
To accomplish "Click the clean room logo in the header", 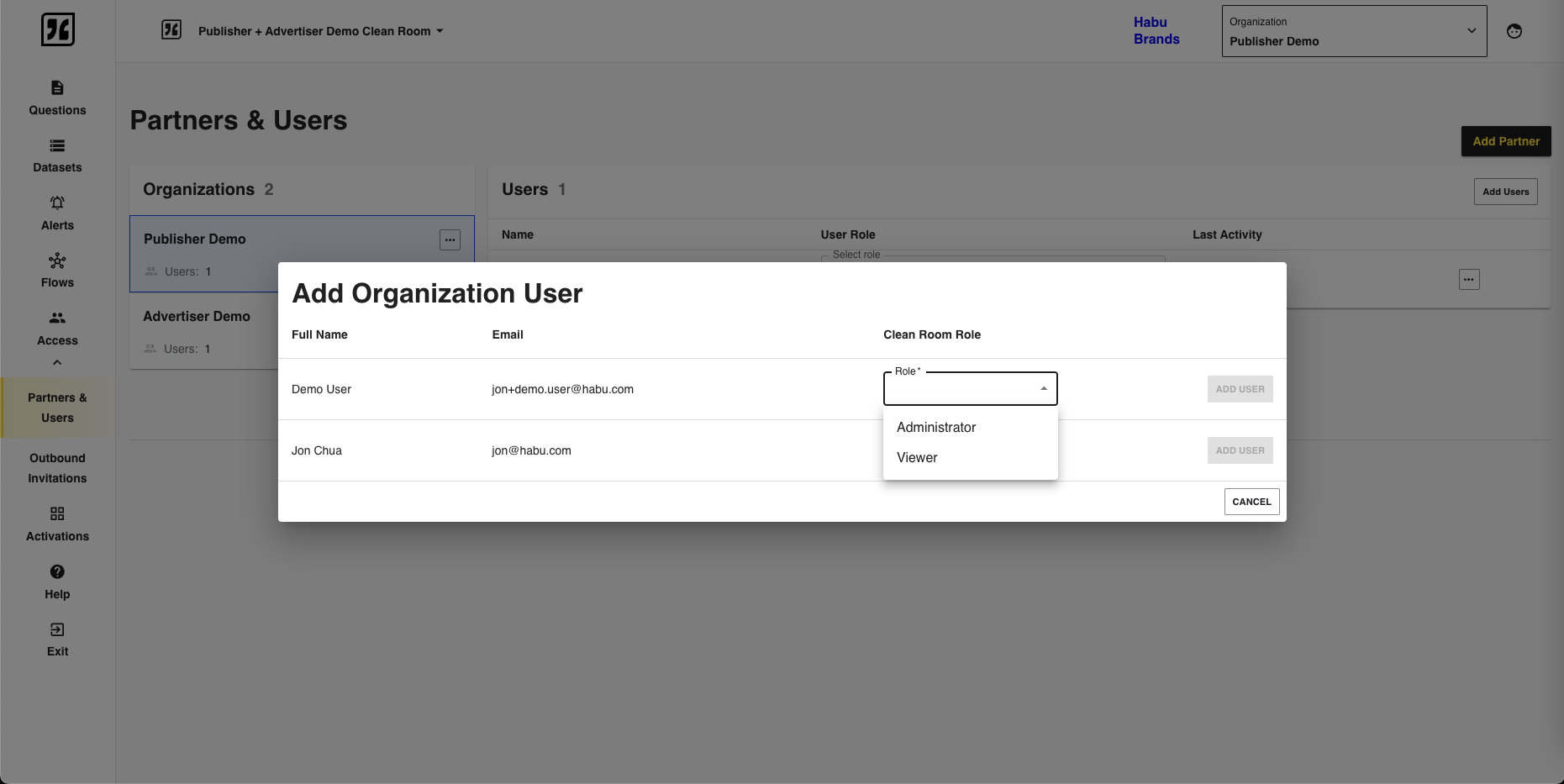I will coord(171,30).
